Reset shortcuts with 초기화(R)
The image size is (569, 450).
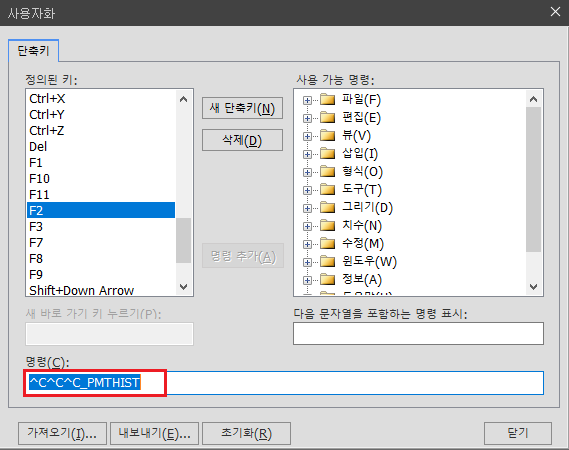246,433
